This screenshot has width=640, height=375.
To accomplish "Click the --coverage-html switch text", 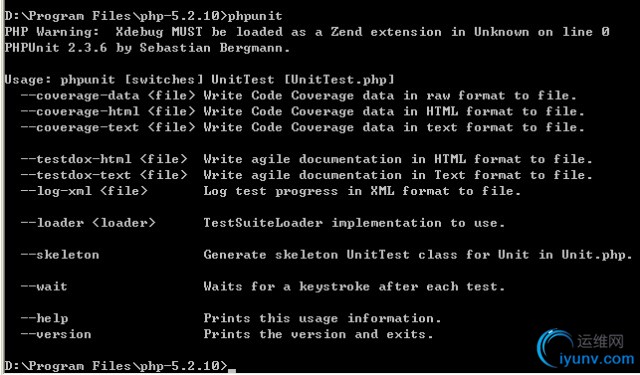I will [80, 112].
